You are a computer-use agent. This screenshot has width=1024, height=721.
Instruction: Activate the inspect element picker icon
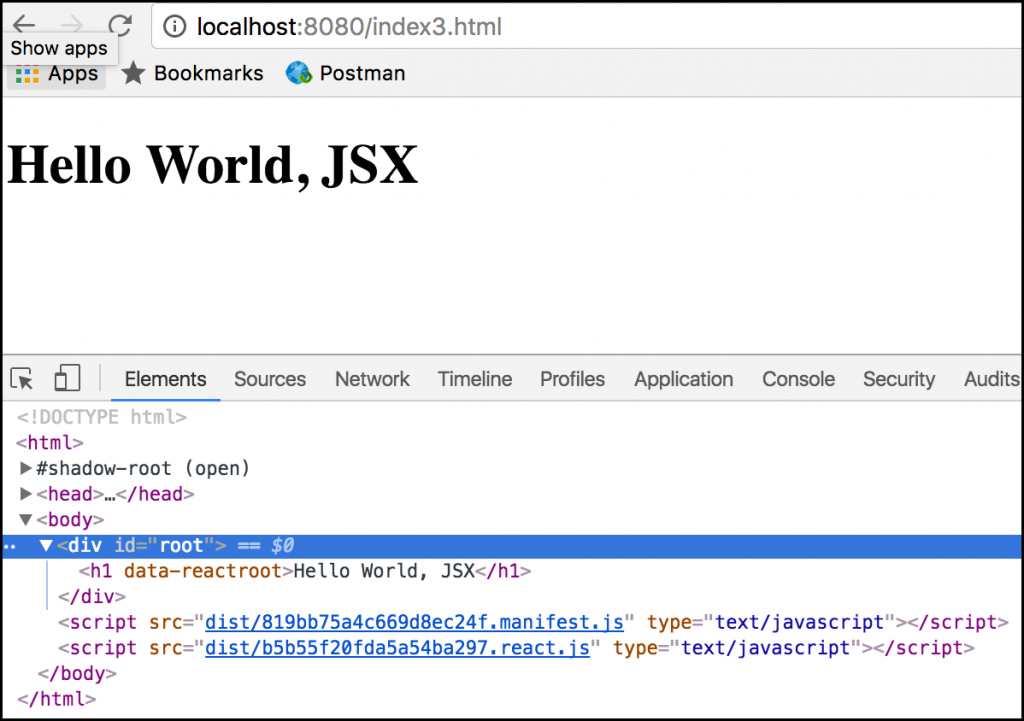tap(22, 379)
